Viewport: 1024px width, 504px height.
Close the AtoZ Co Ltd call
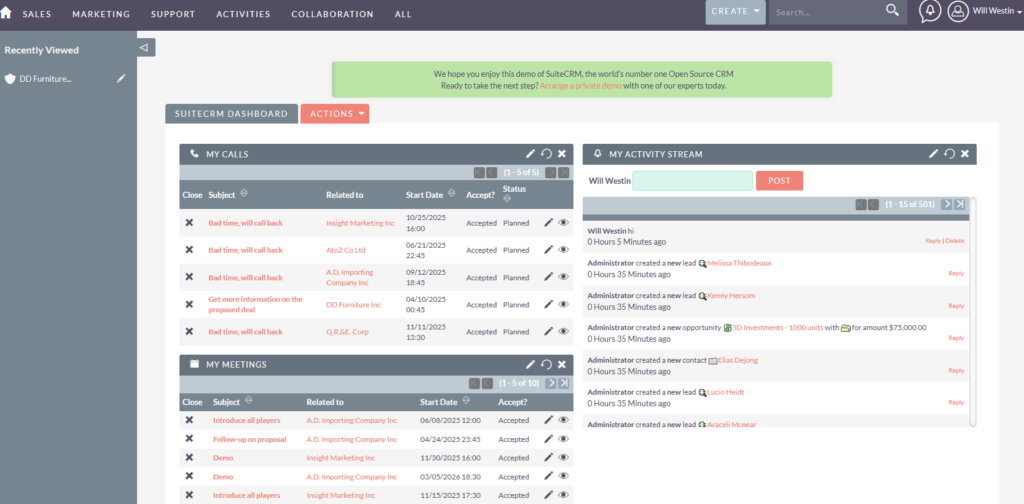click(x=189, y=249)
